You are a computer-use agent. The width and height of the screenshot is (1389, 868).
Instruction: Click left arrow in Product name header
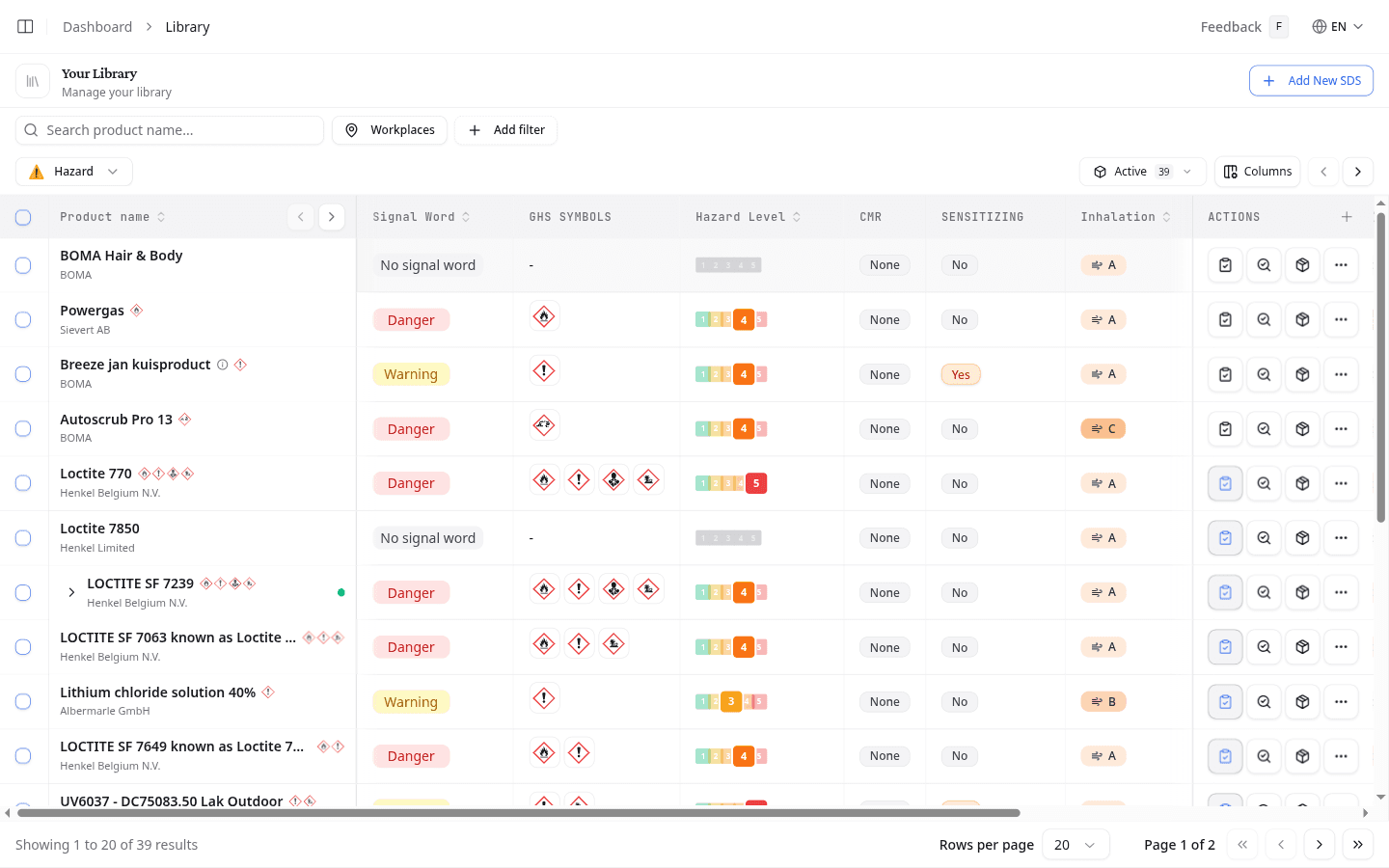point(301,217)
